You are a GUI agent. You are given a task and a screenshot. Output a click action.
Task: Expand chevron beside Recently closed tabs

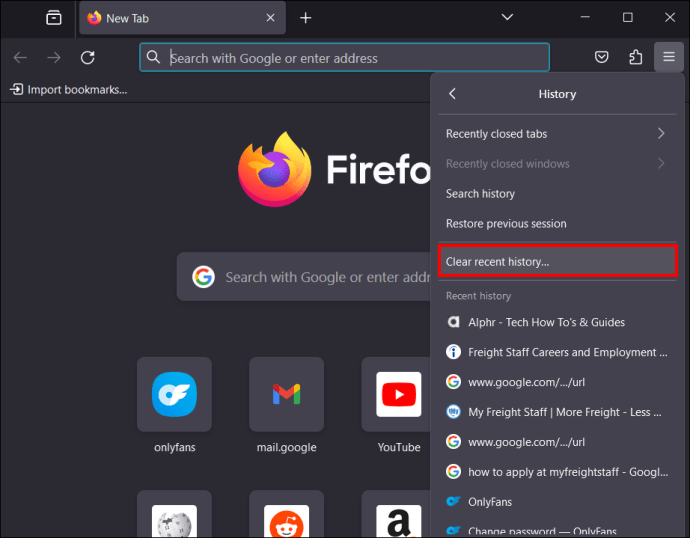click(661, 134)
